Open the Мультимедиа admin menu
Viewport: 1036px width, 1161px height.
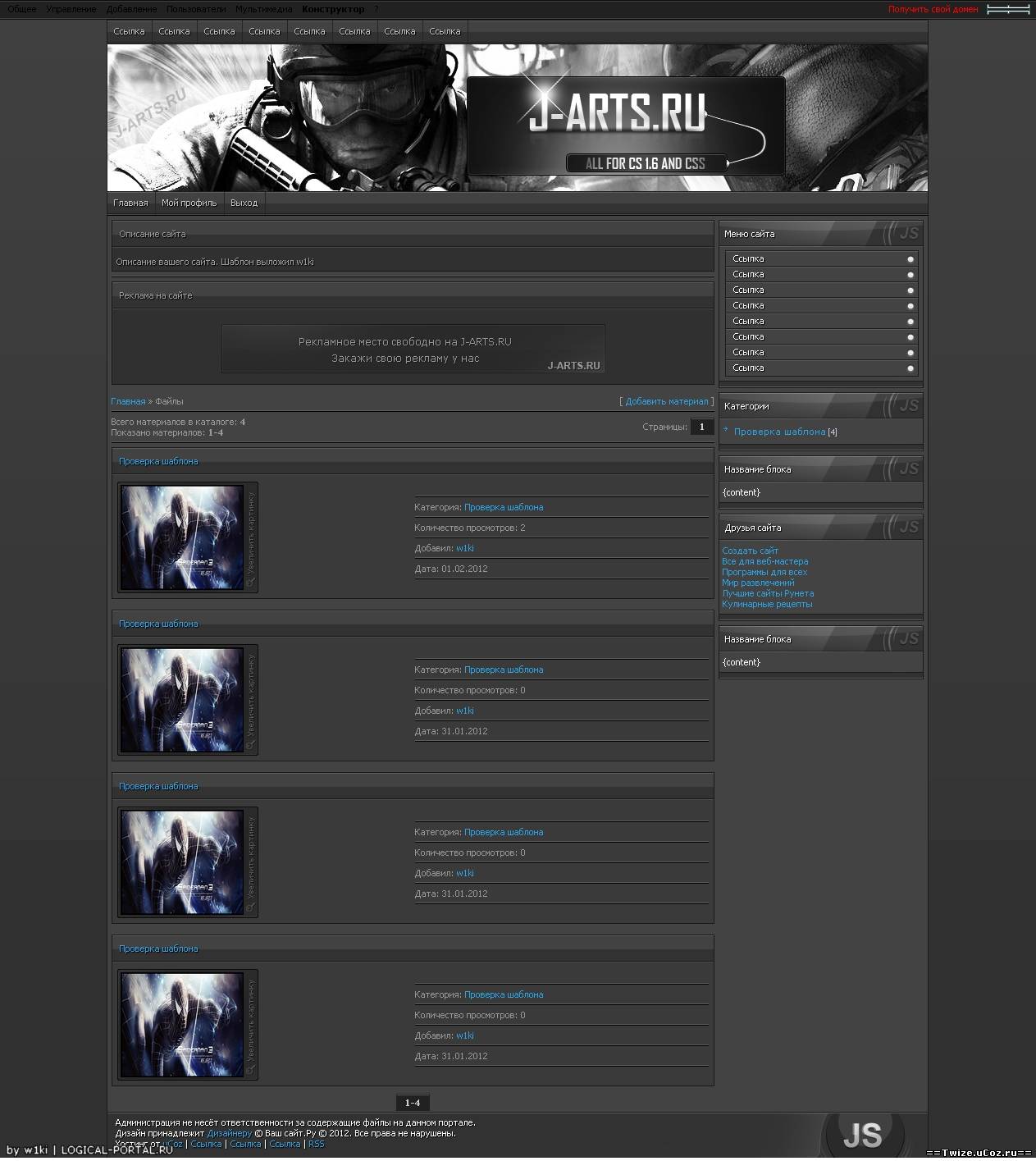click(263, 9)
